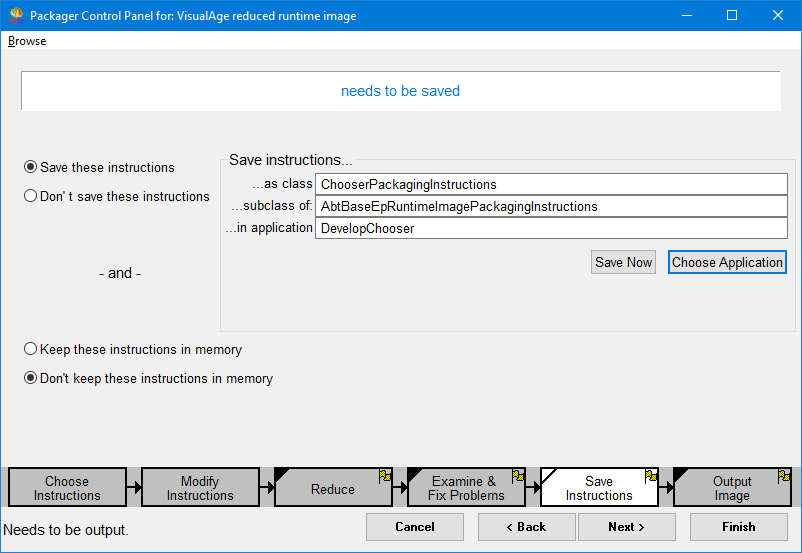
Task: Go to the Choose Instructions step
Action: (67, 488)
